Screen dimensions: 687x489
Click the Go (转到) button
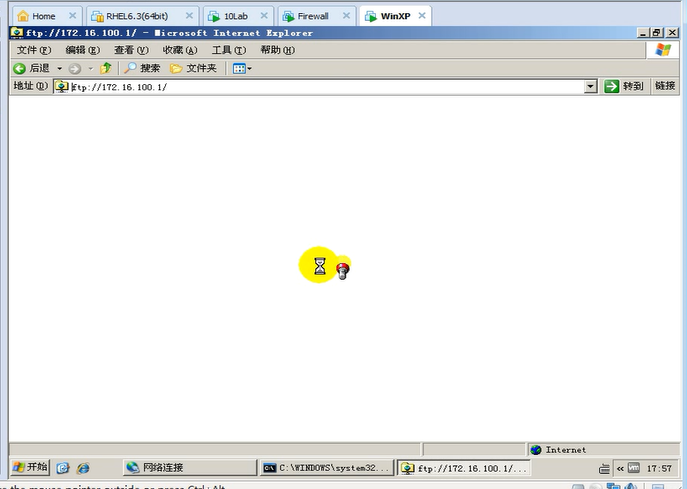[x=624, y=87]
